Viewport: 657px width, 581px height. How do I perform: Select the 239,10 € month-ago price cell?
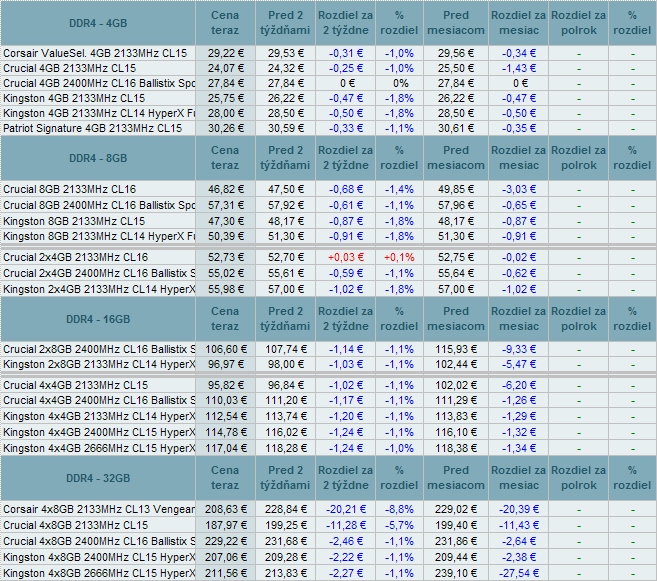pos(456,573)
